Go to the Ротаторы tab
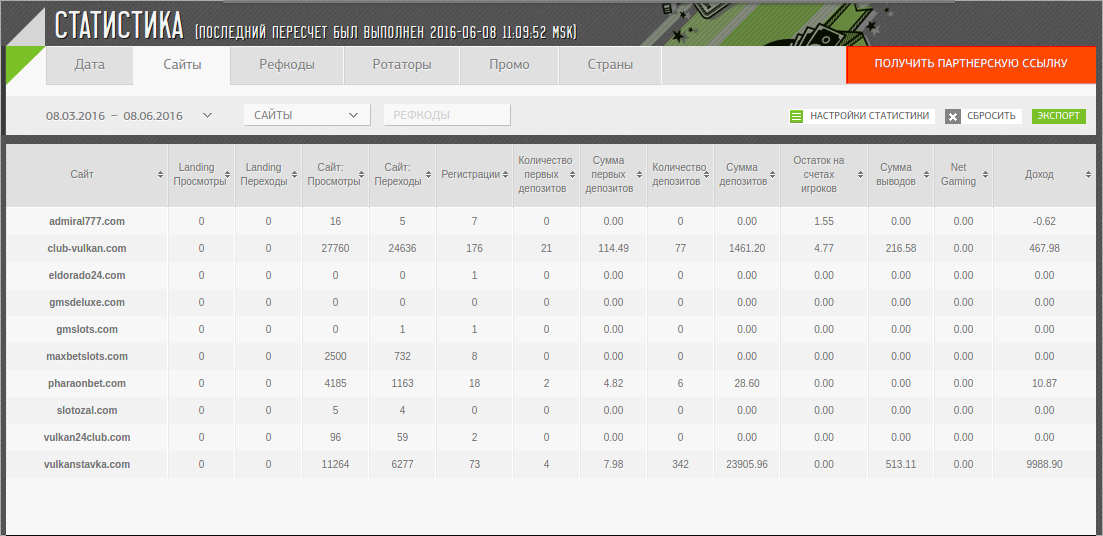The height and width of the screenshot is (536, 1103). tap(402, 65)
